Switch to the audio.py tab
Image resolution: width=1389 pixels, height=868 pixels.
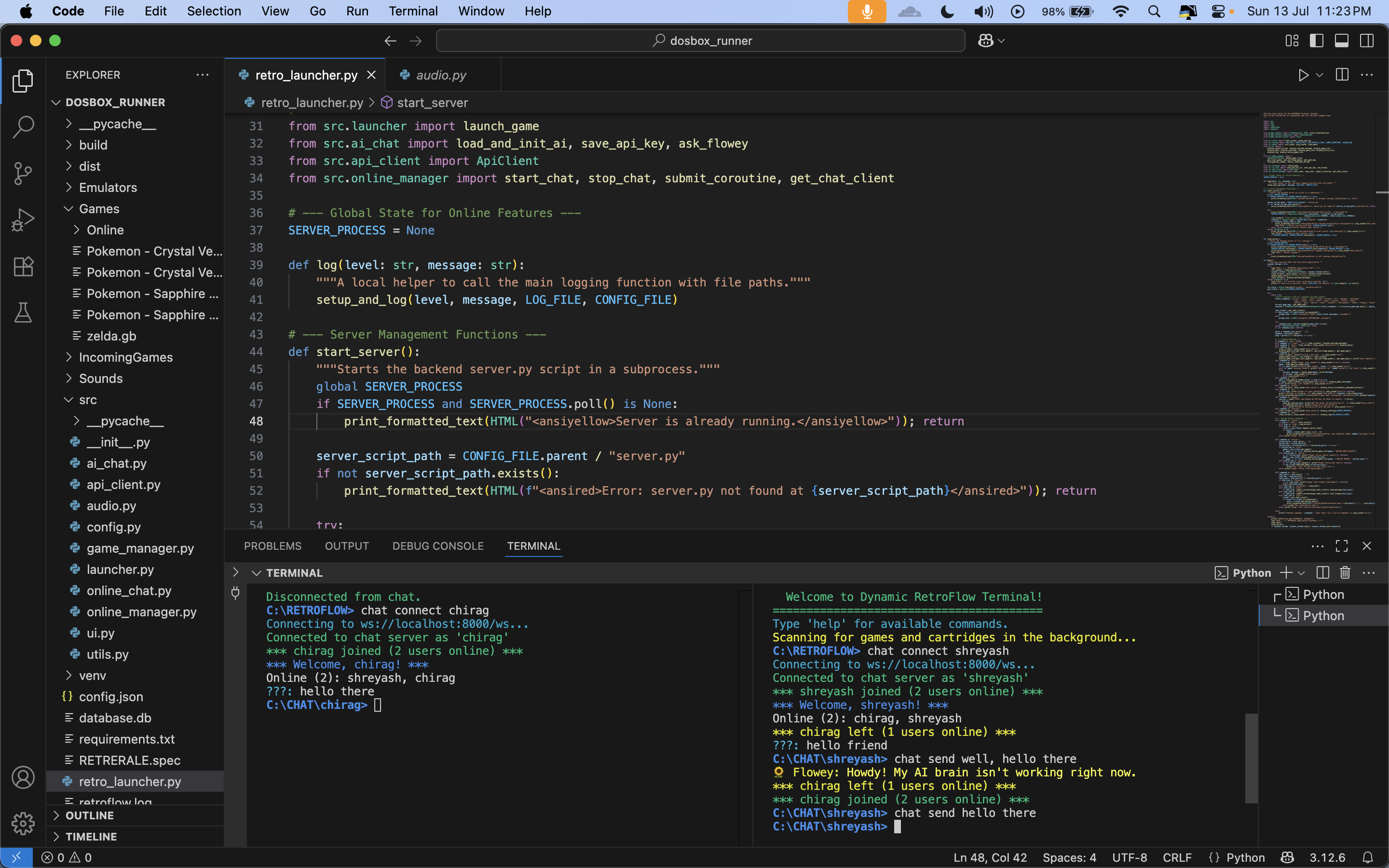coord(441,75)
